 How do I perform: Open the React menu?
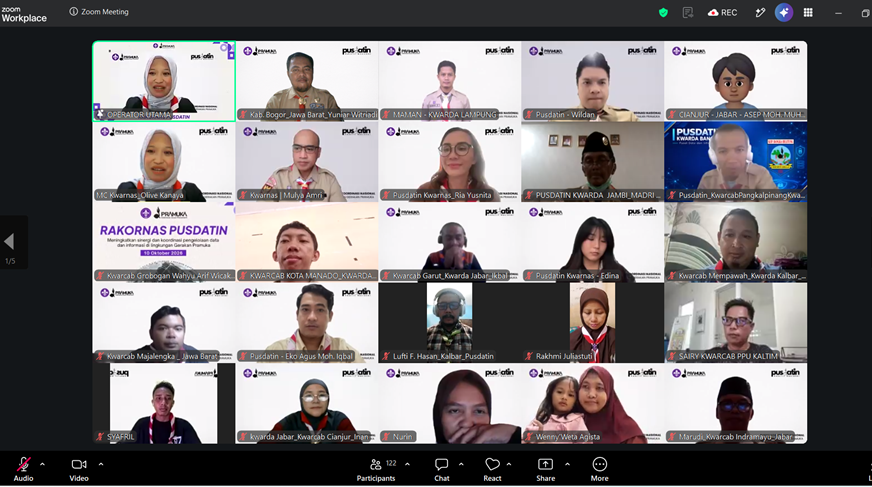(x=492, y=469)
